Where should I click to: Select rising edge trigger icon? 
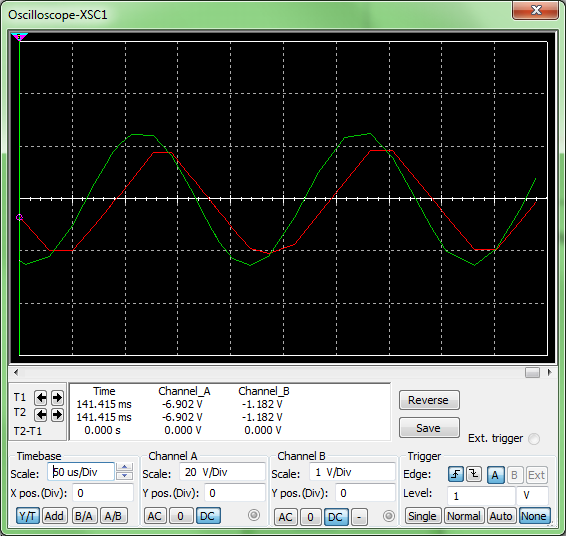(456, 474)
